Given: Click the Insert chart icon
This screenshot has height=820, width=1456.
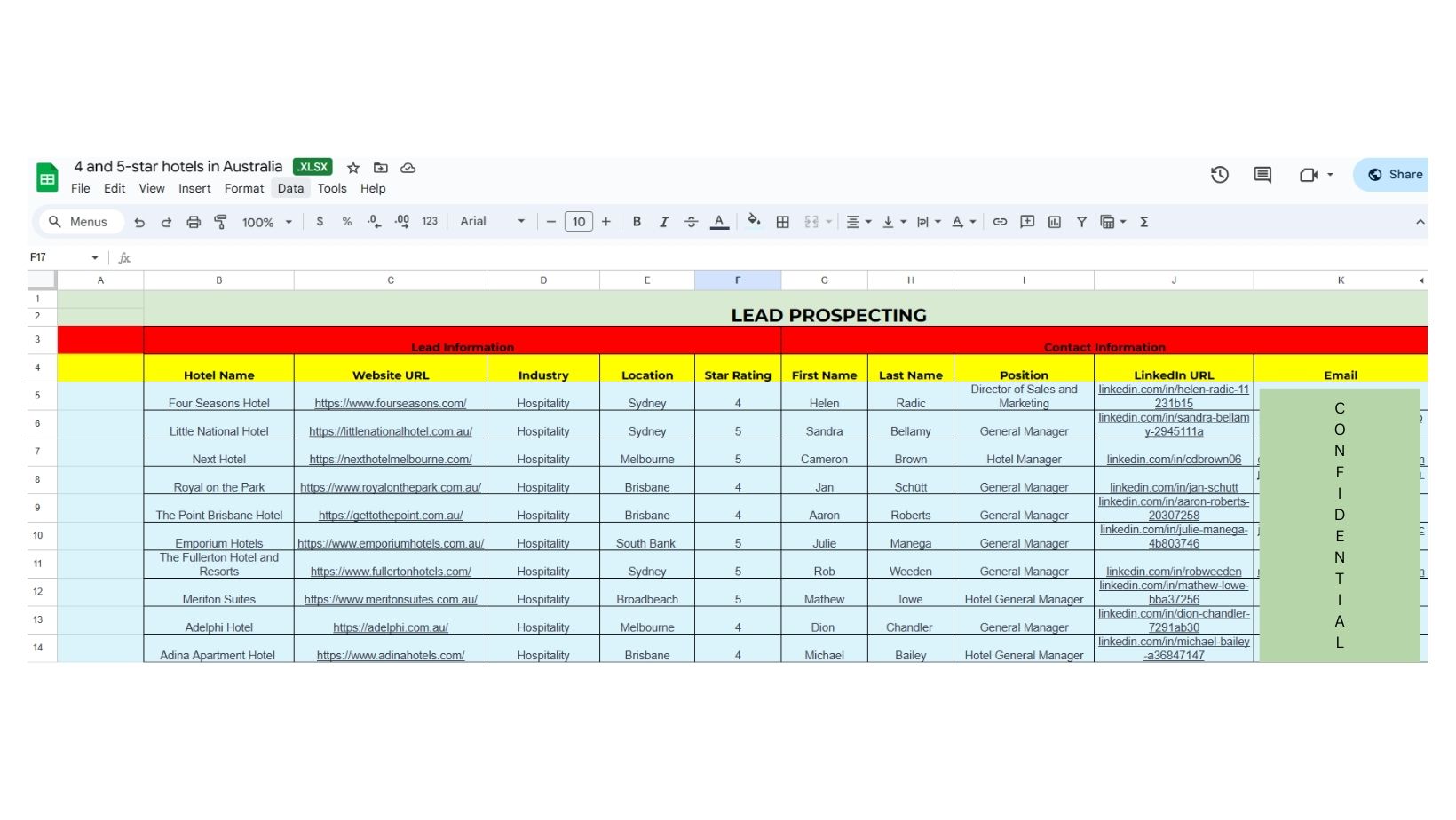Looking at the screenshot, I should click(1055, 222).
